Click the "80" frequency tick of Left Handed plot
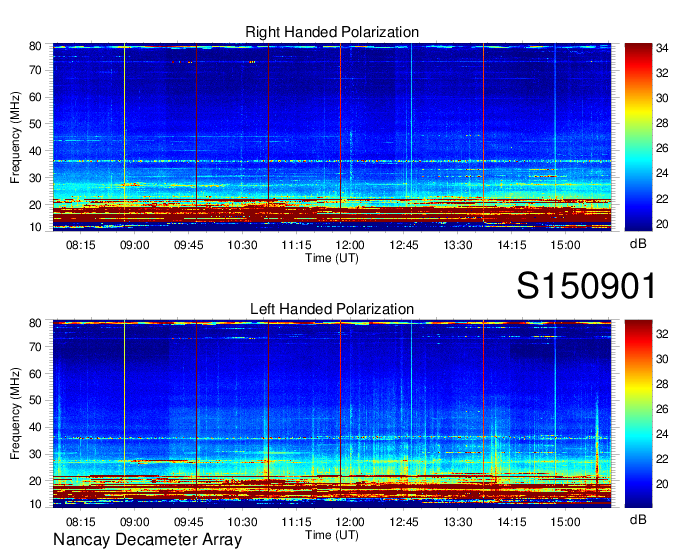The width and height of the screenshot is (680, 552). tap(35, 323)
